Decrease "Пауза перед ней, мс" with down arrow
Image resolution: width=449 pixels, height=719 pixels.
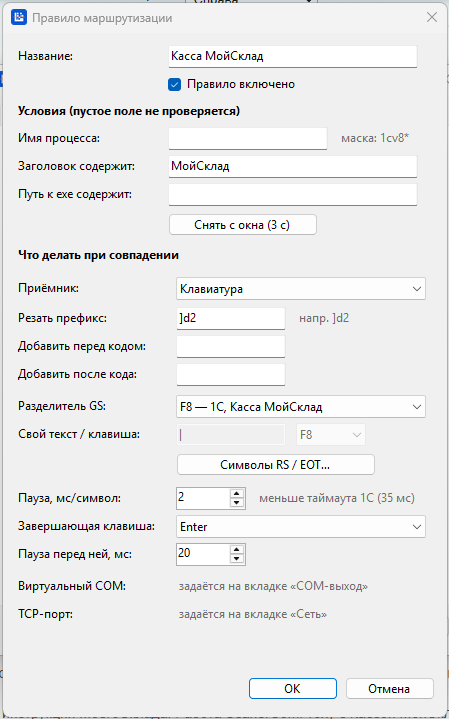click(x=237, y=559)
